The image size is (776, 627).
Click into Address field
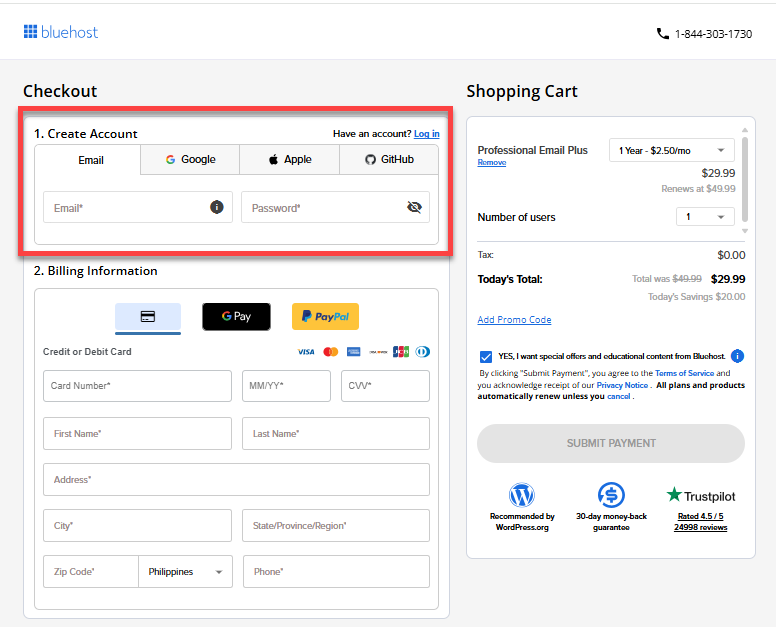[x=237, y=480]
